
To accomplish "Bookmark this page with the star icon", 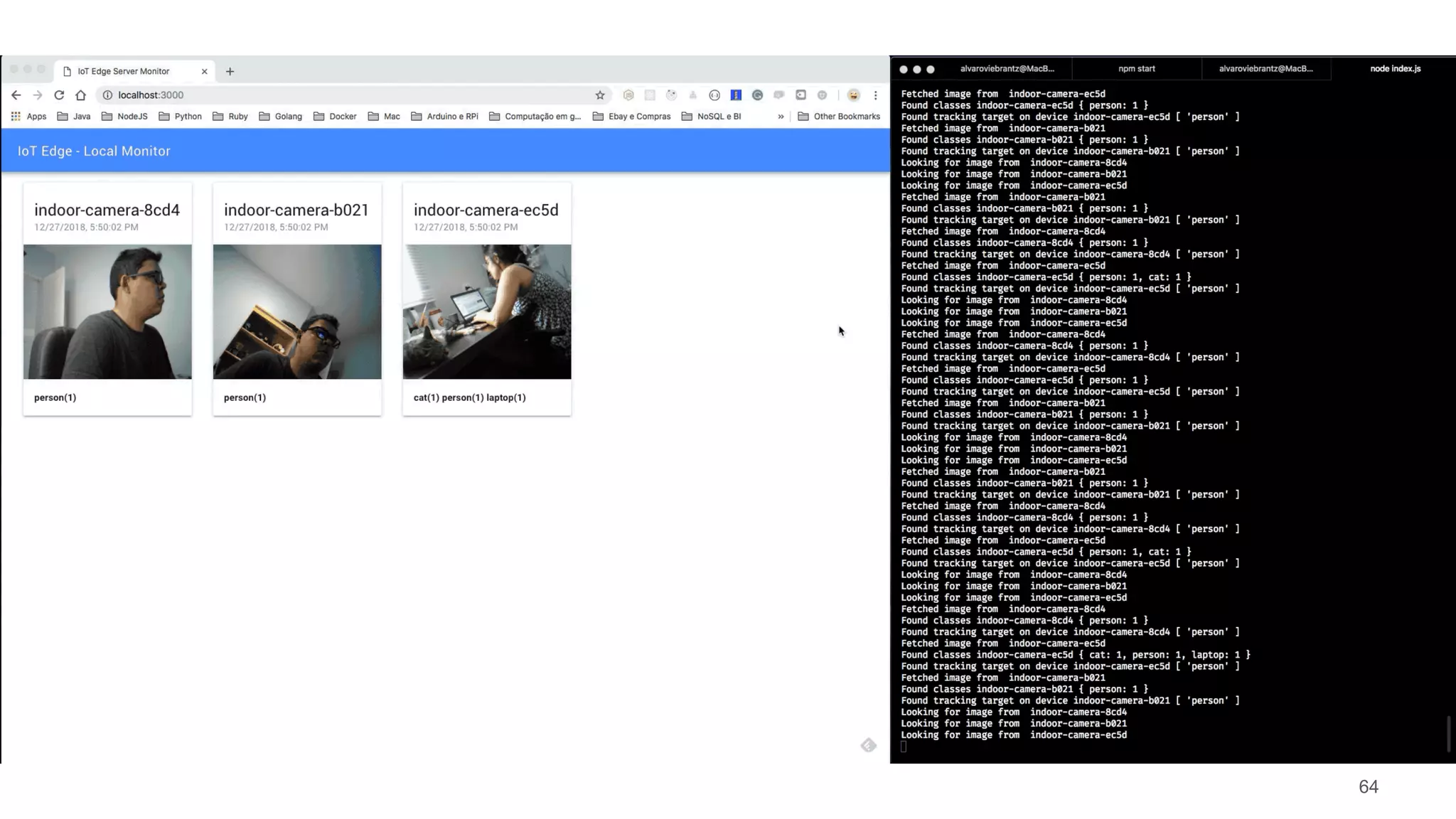I will coord(600,95).
